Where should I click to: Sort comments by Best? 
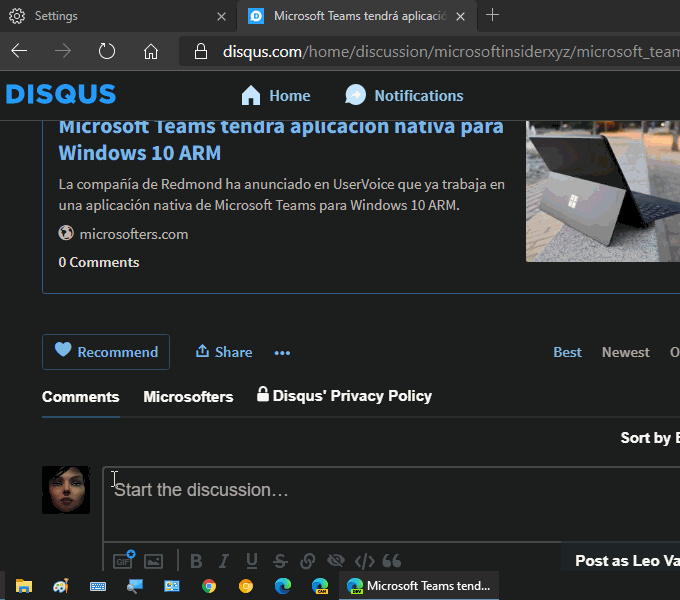point(567,352)
